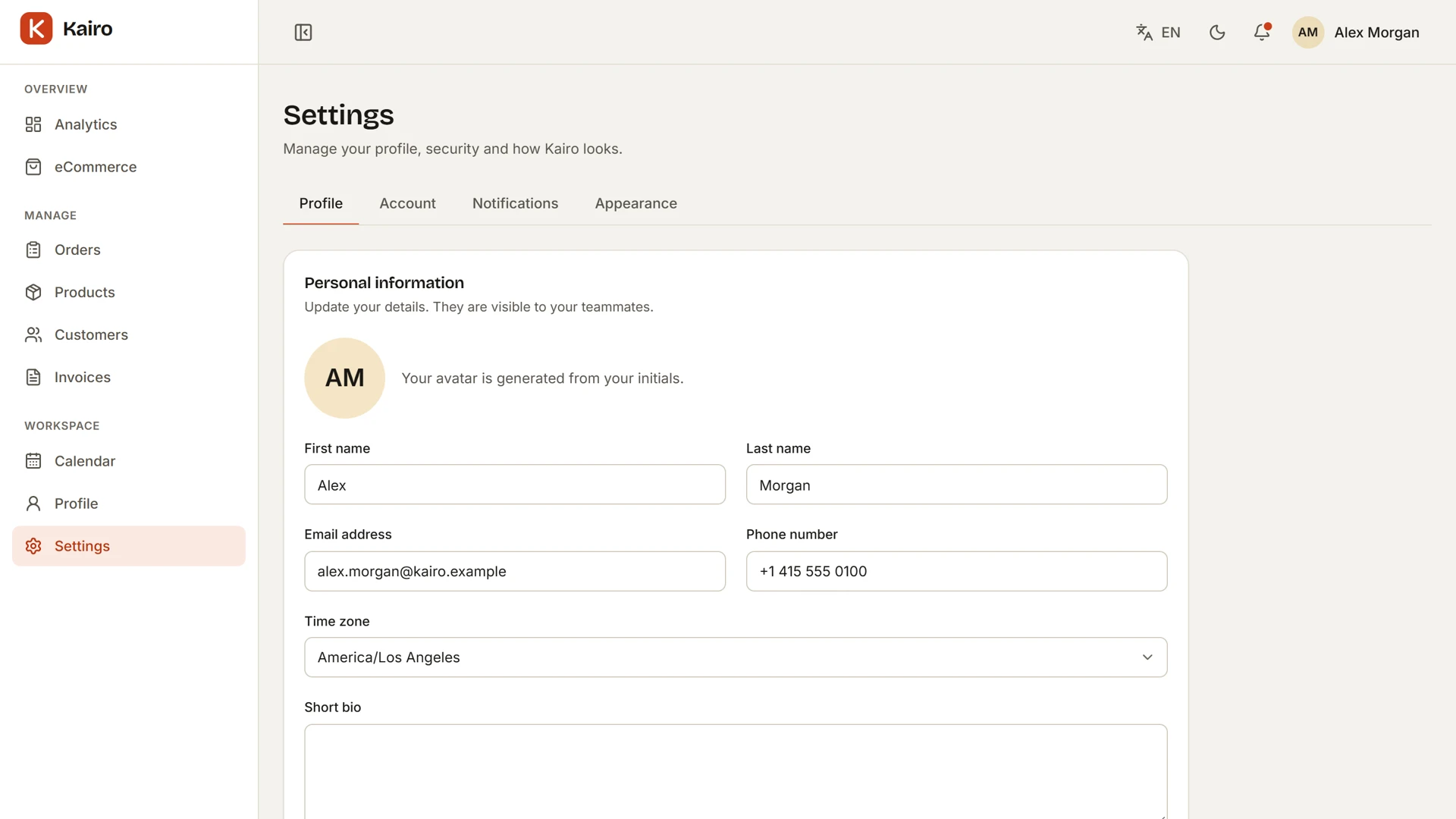Viewport: 1456px width, 819px height.
Task: Click the Short bio label
Action: 332,708
